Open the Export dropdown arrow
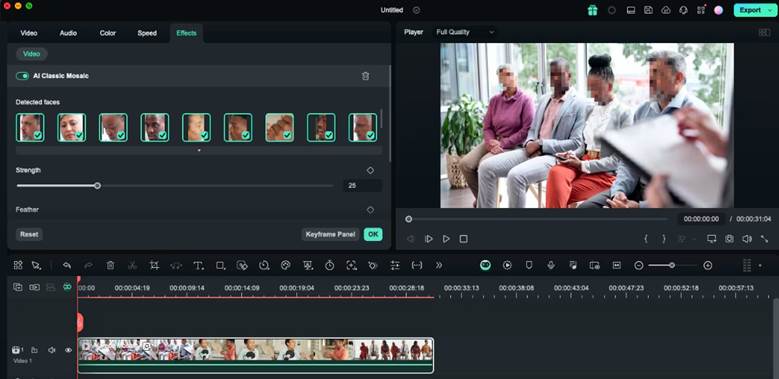The height and width of the screenshot is (379, 779). click(771, 10)
